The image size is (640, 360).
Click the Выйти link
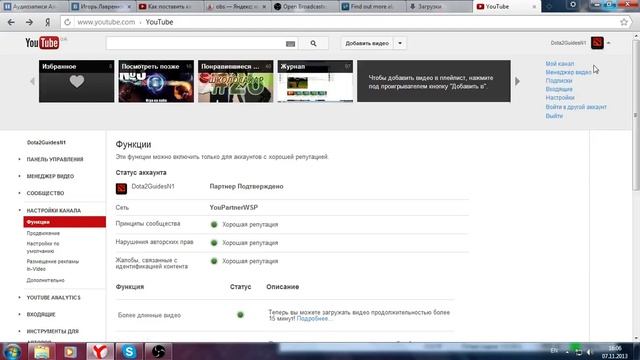point(554,116)
